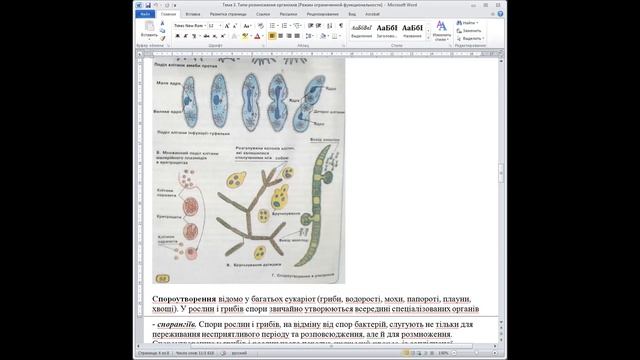The width and height of the screenshot is (640, 360).
Task: Click Найти (Find) button
Action: 467,23
